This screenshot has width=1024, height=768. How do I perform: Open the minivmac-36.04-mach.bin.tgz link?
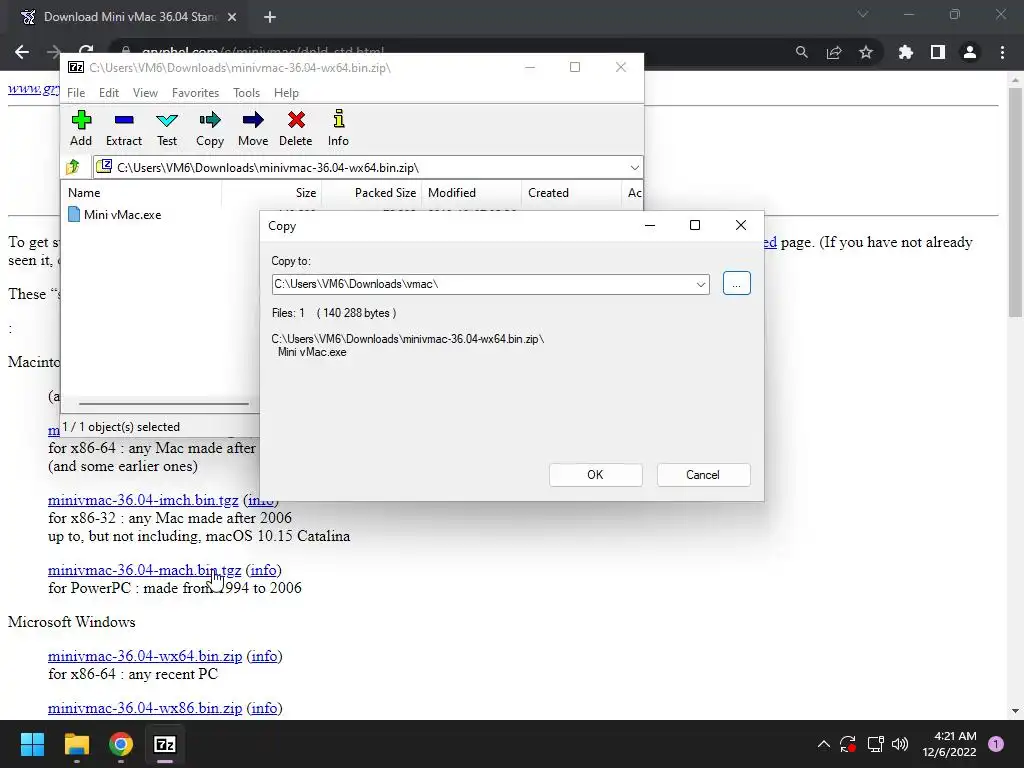point(144,570)
